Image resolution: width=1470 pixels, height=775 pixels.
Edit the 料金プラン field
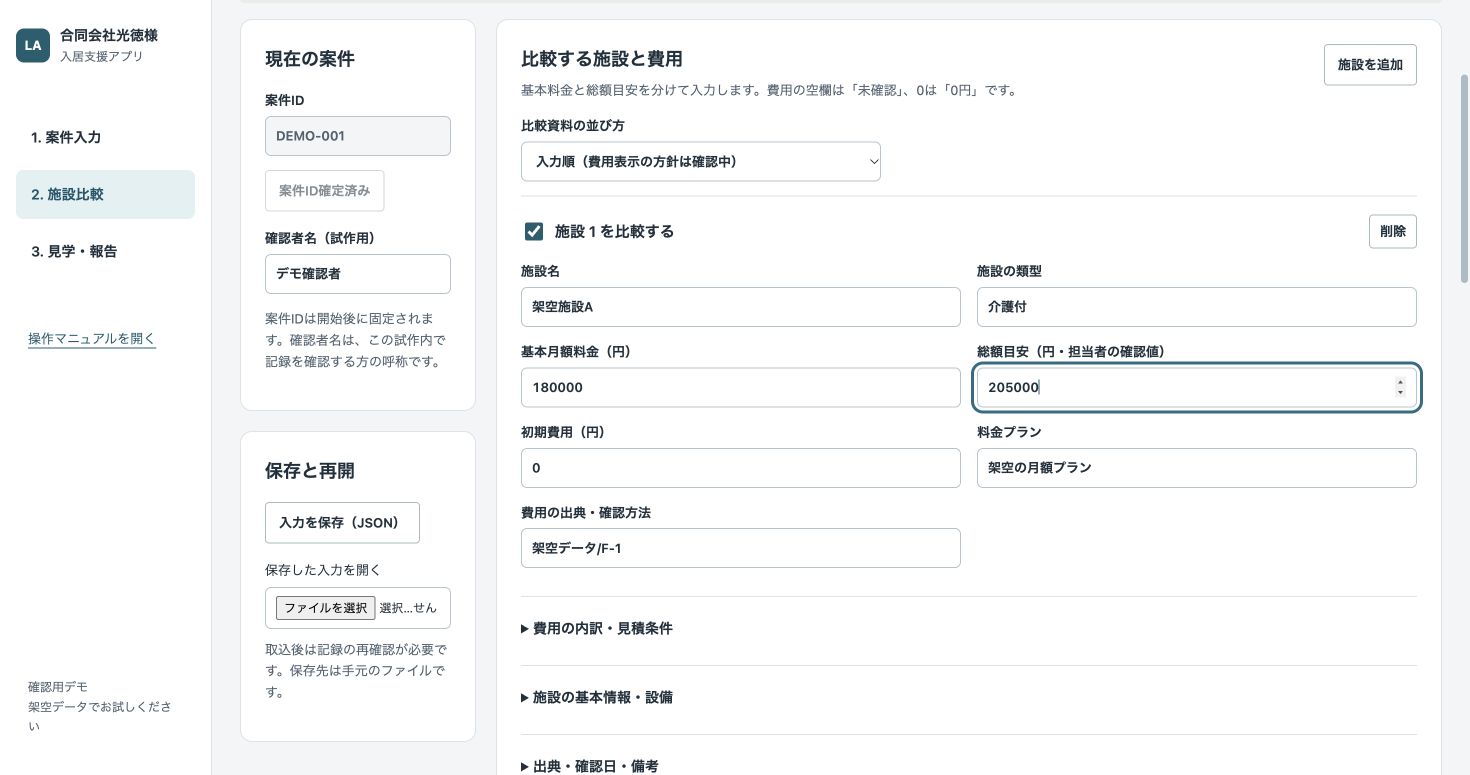pos(1197,468)
